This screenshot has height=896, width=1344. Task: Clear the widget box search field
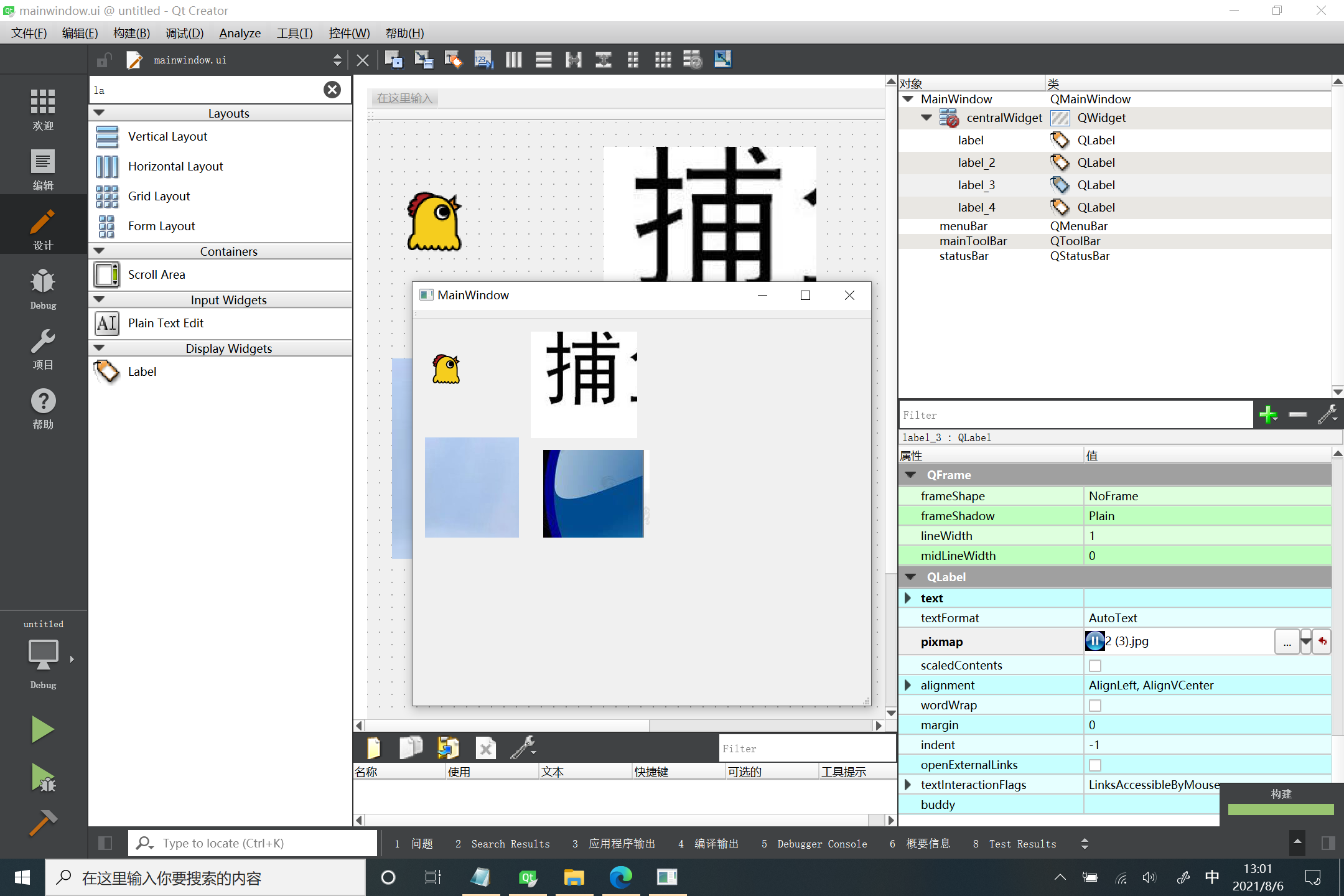click(332, 90)
